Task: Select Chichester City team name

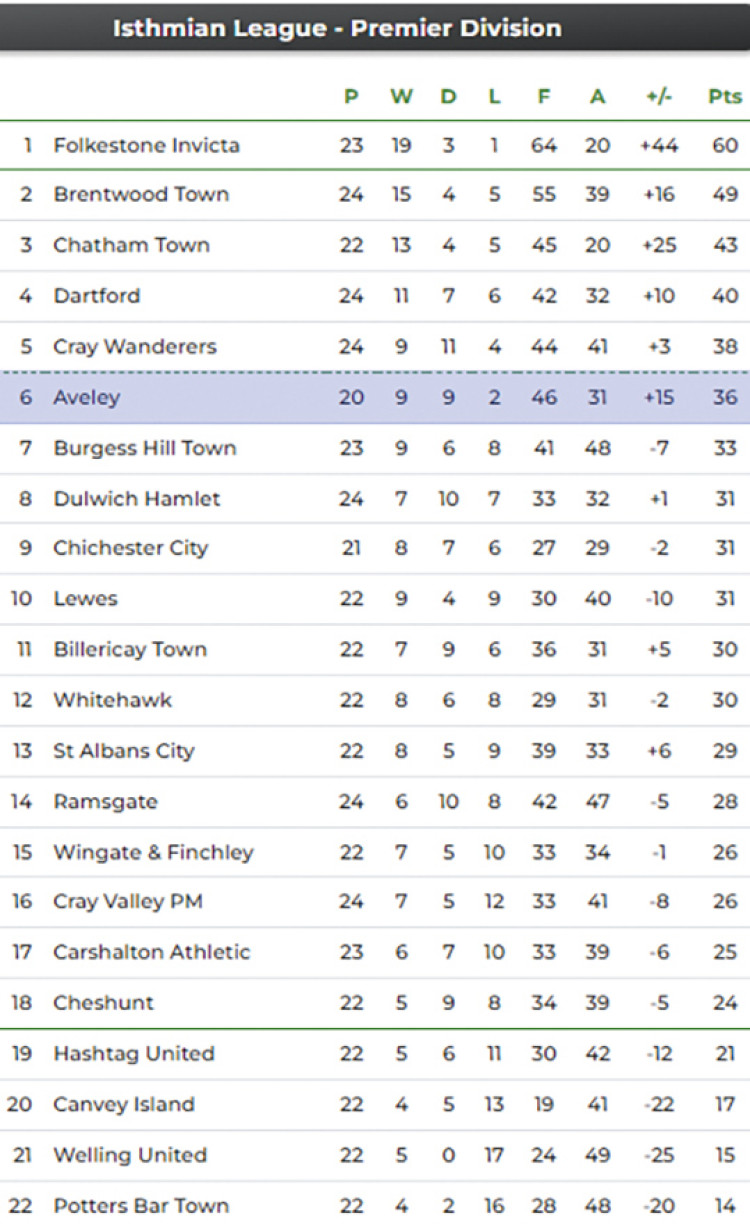Action: [x=131, y=548]
